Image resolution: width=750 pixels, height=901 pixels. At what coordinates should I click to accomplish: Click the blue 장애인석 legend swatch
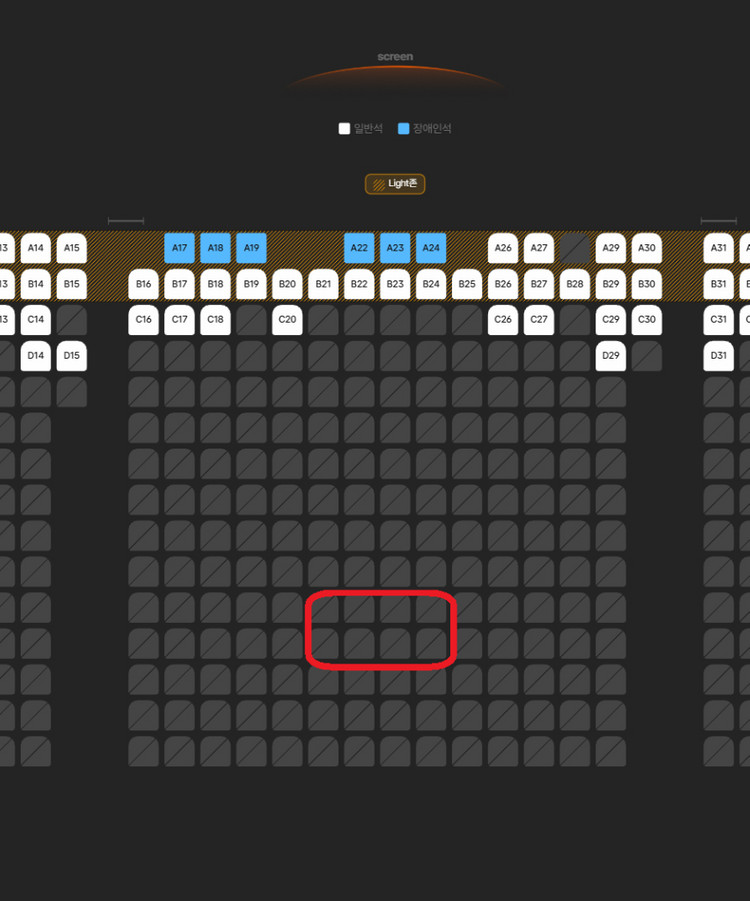coord(403,129)
